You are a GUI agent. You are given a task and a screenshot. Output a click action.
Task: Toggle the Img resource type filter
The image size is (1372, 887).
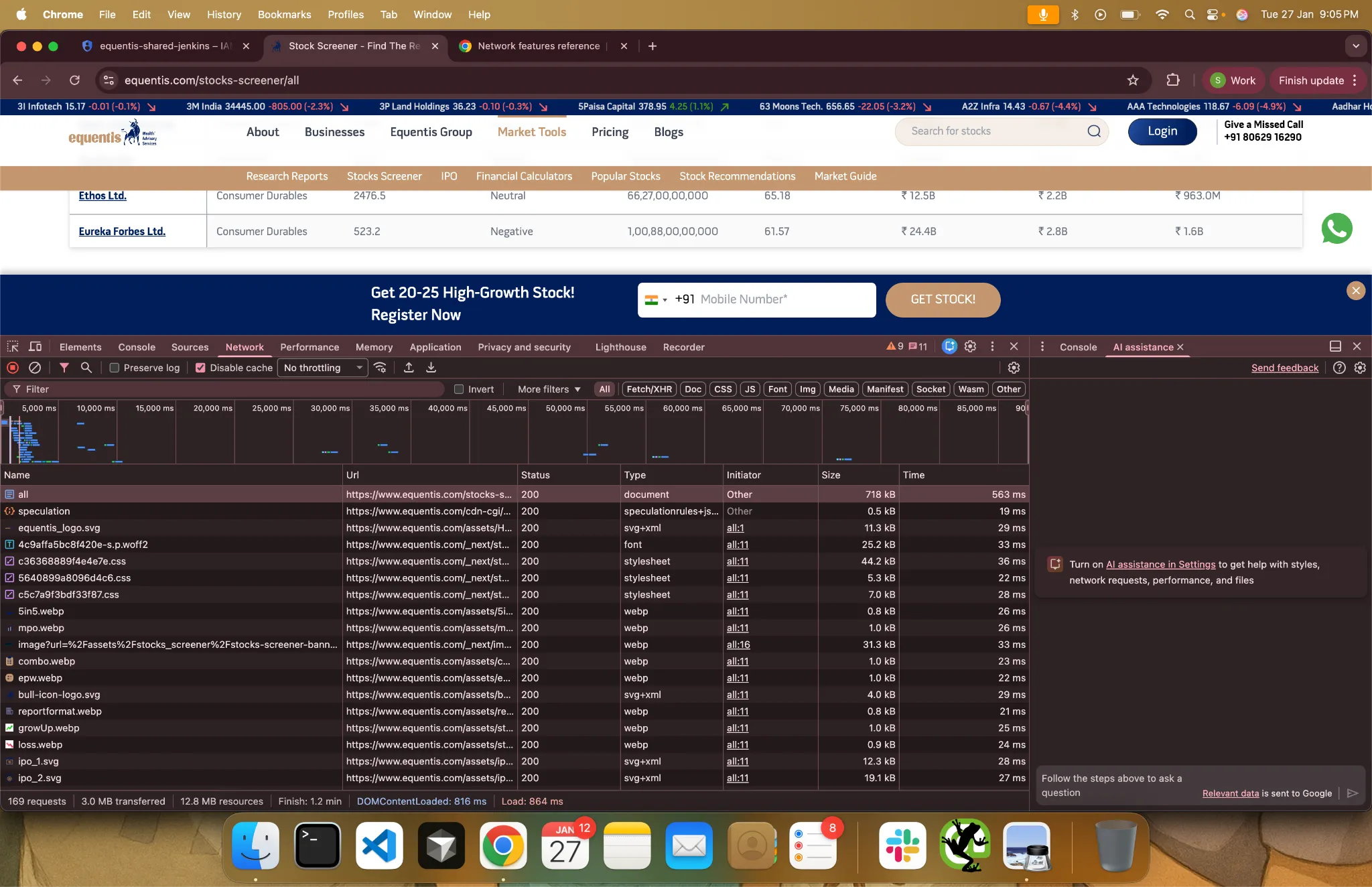tap(808, 389)
